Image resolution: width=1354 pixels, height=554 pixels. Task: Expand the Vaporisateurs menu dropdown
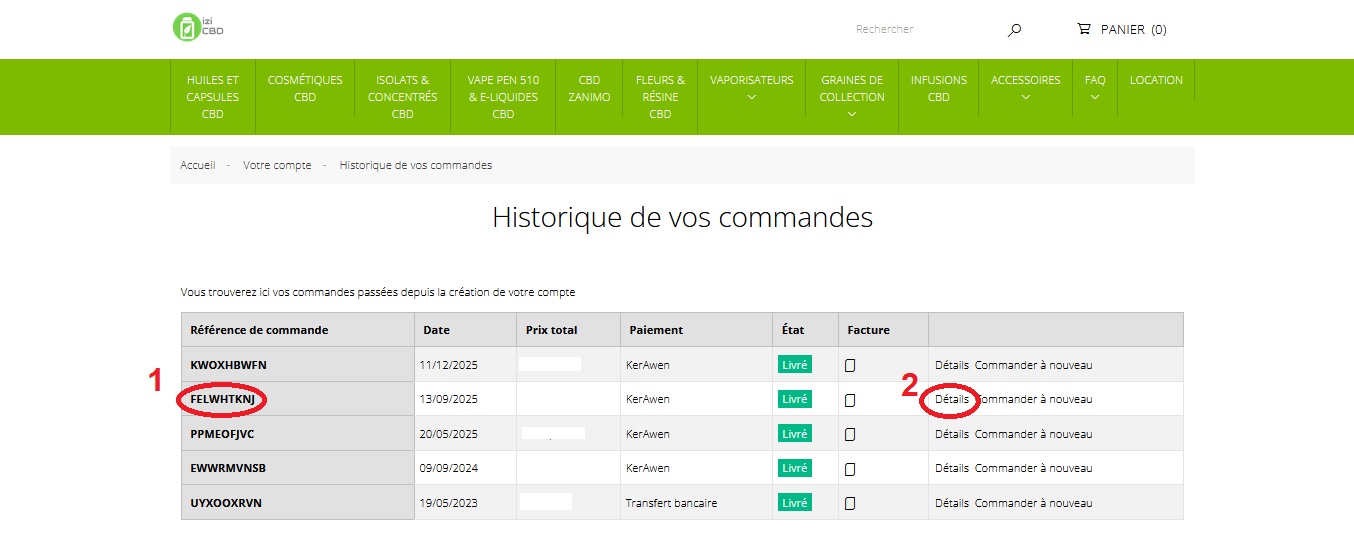751,97
